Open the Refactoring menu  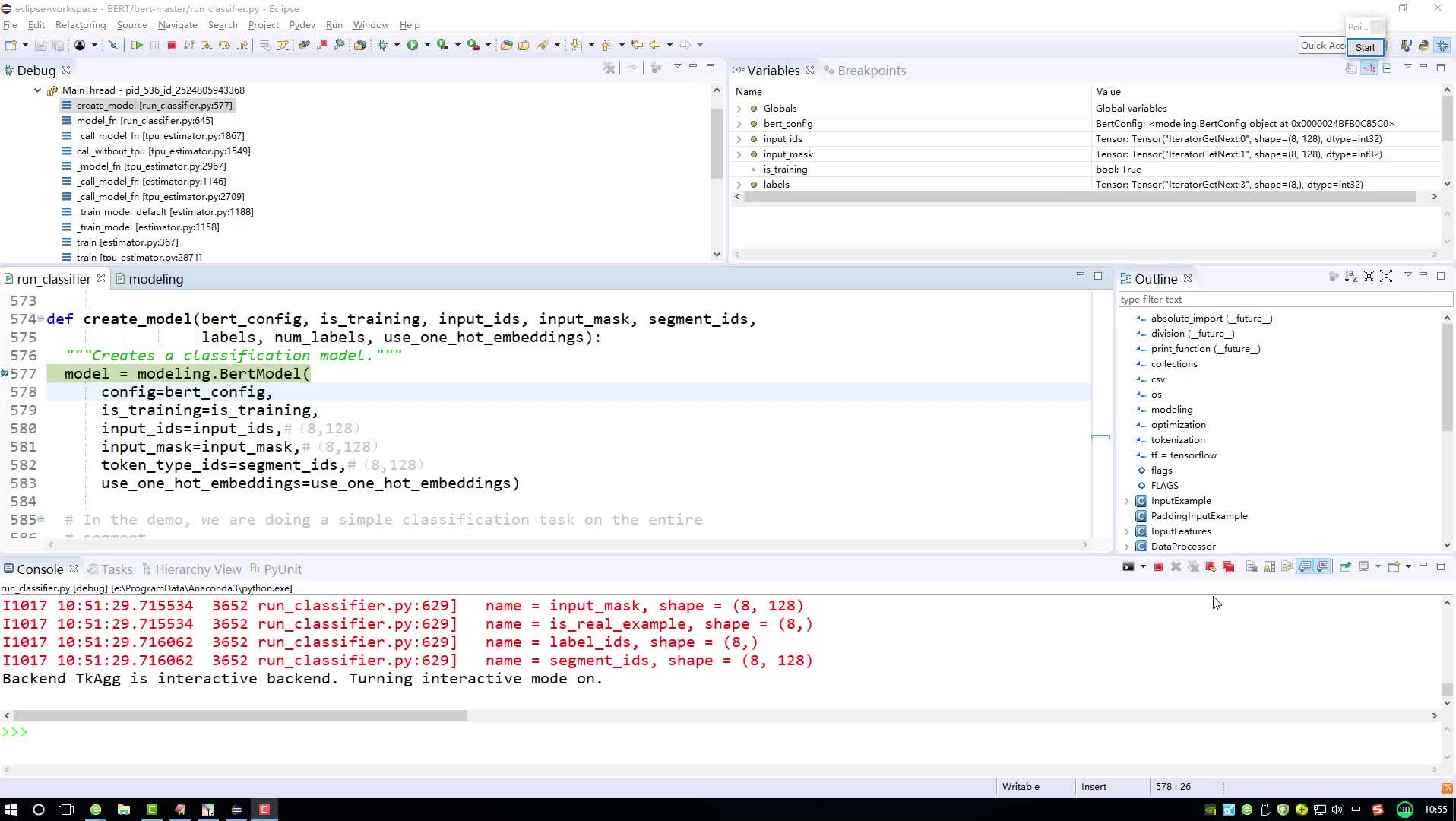(x=81, y=25)
